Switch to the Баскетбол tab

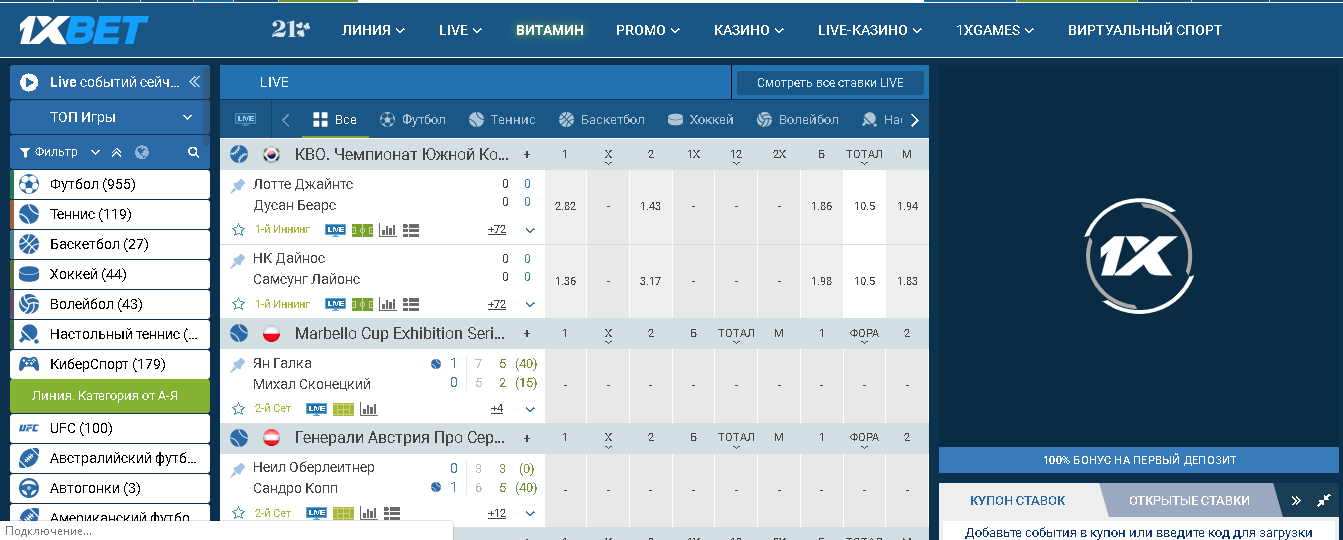[x=602, y=120]
